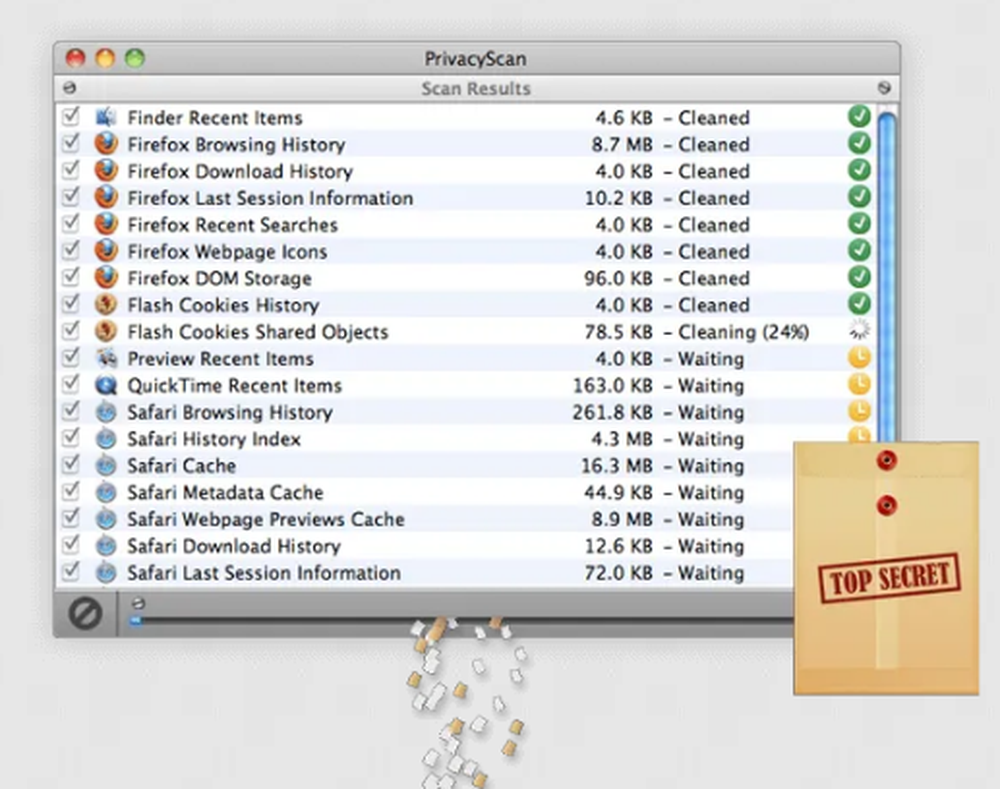Image resolution: width=1000 pixels, height=789 pixels.
Task: Uncheck Finder Recent Items checkbox
Action: tap(71, 117)
